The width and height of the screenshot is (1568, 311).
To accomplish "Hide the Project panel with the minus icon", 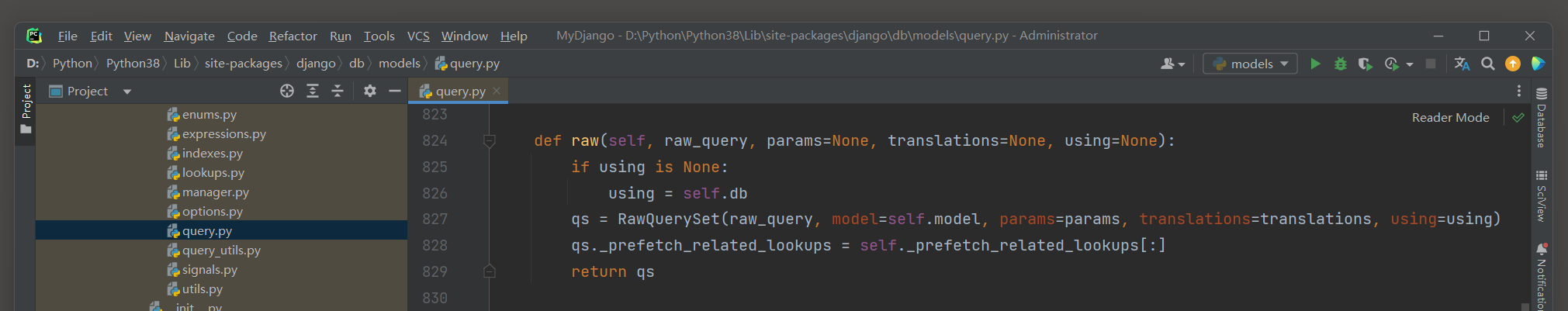I will pyautogui.click(x=395, y=91).
